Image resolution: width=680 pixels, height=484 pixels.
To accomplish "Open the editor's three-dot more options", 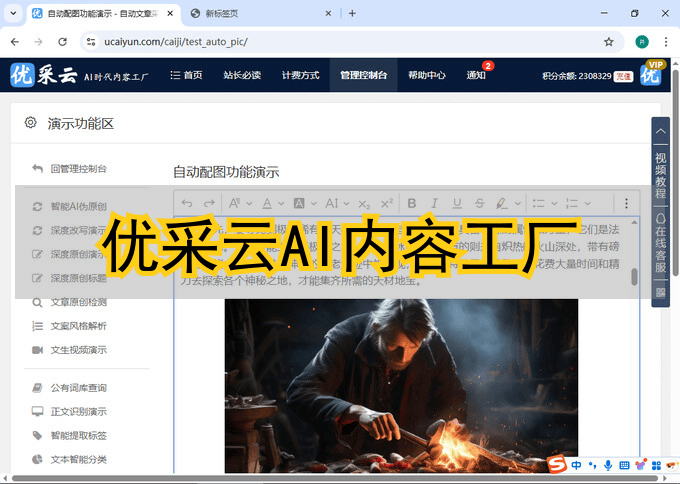I will pos(627,204).
